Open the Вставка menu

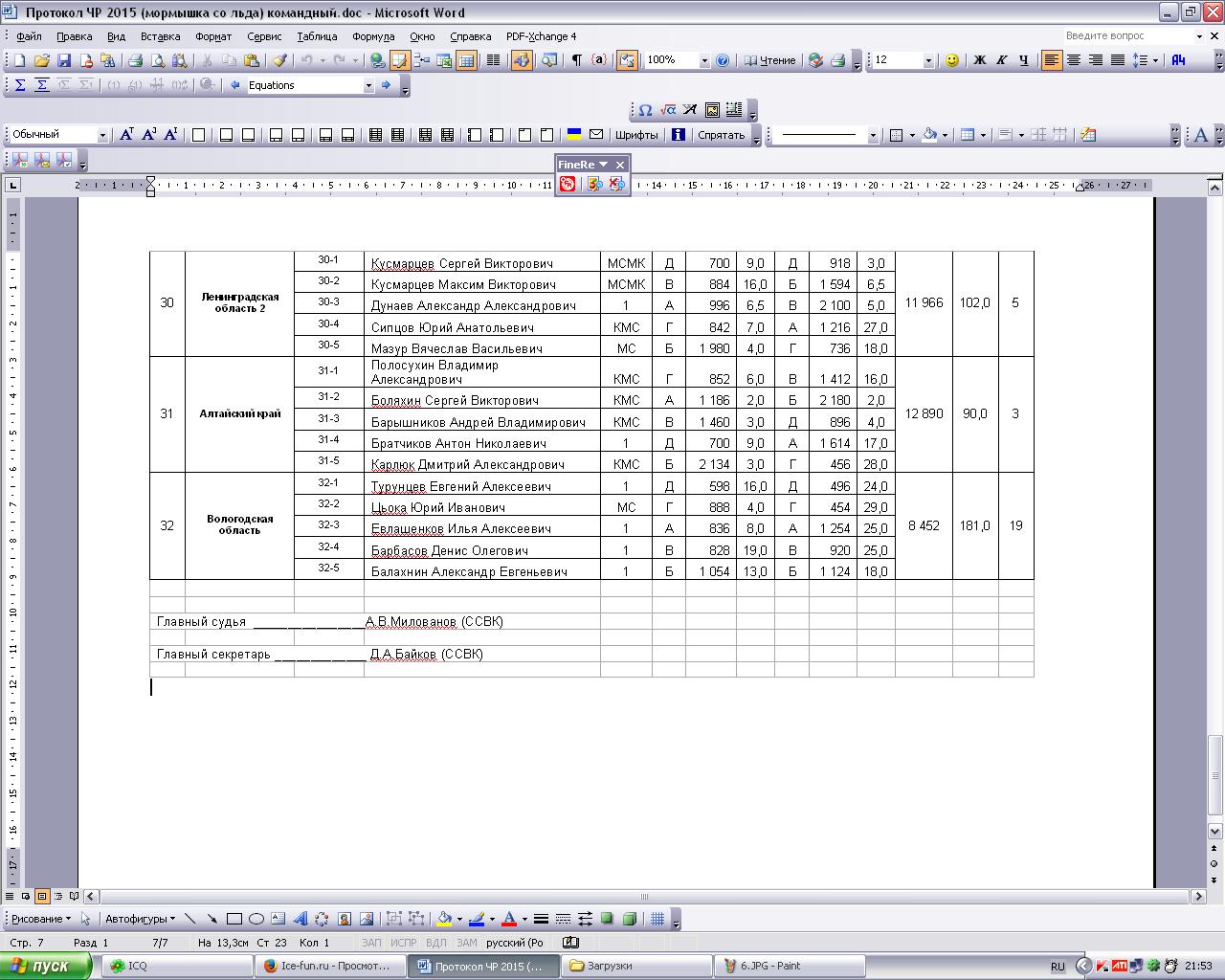point(160,36)
